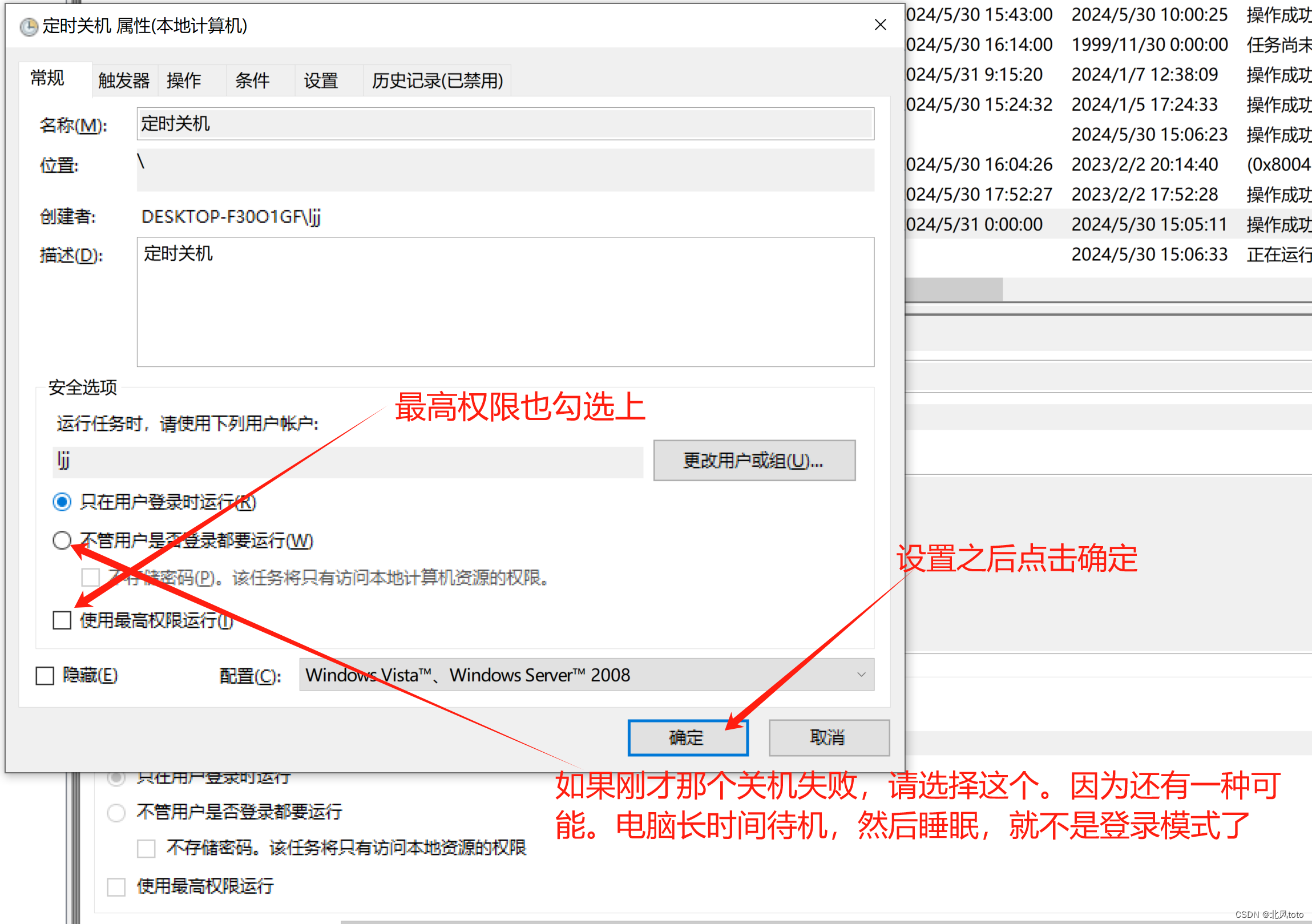Click background 使用最高权限运行 checkbox
1312x924 pixels.
click(x=116, y=886)
